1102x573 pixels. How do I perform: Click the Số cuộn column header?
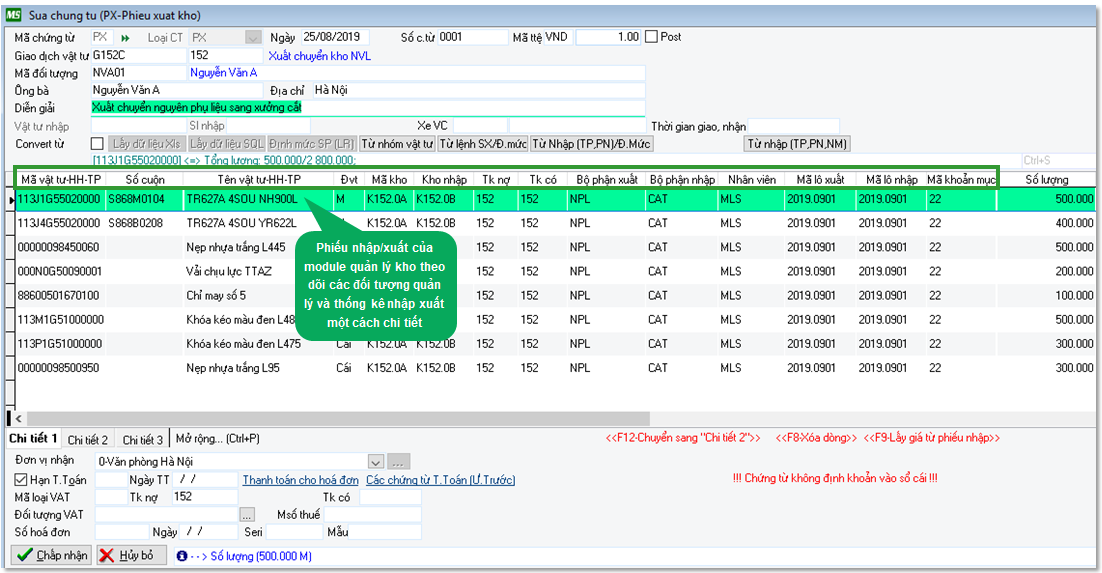145,179
